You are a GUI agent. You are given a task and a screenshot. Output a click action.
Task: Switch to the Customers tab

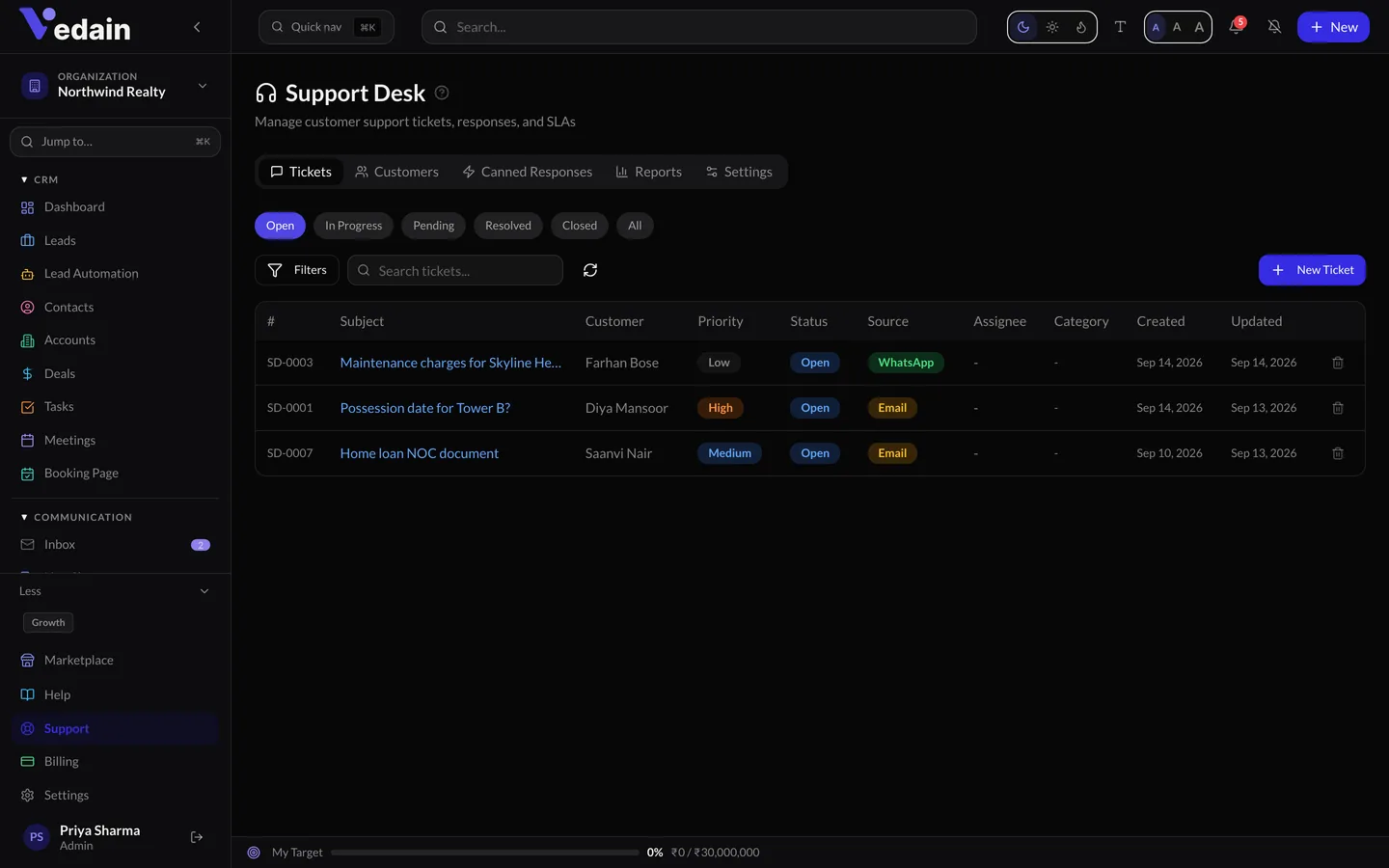396,172
